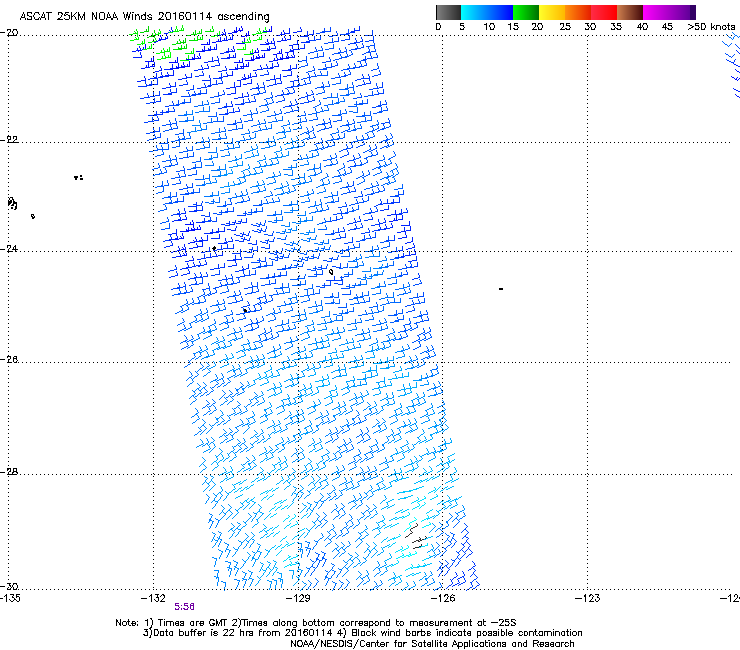Screen dimensions: 740x650
Task: Click the latitude label '-20'
Action: (x=9, y=33)
